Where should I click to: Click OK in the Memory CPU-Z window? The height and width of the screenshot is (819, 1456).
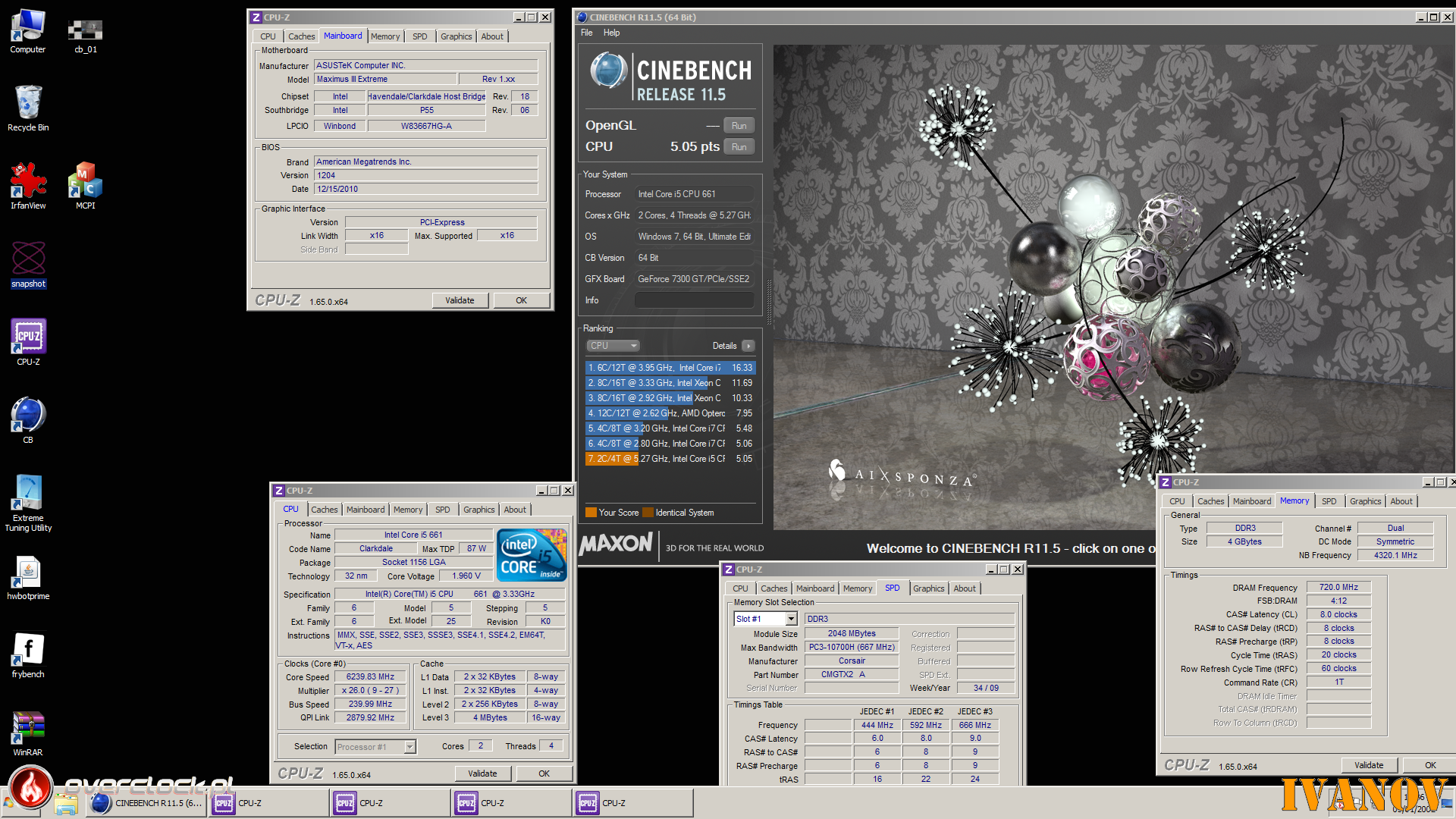pos(1429,765)
